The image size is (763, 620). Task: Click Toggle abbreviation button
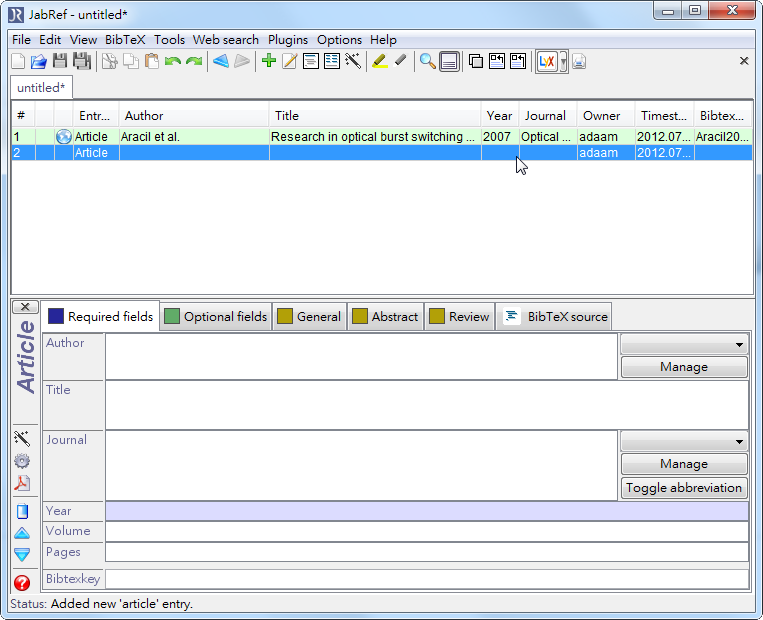point(684,488)
